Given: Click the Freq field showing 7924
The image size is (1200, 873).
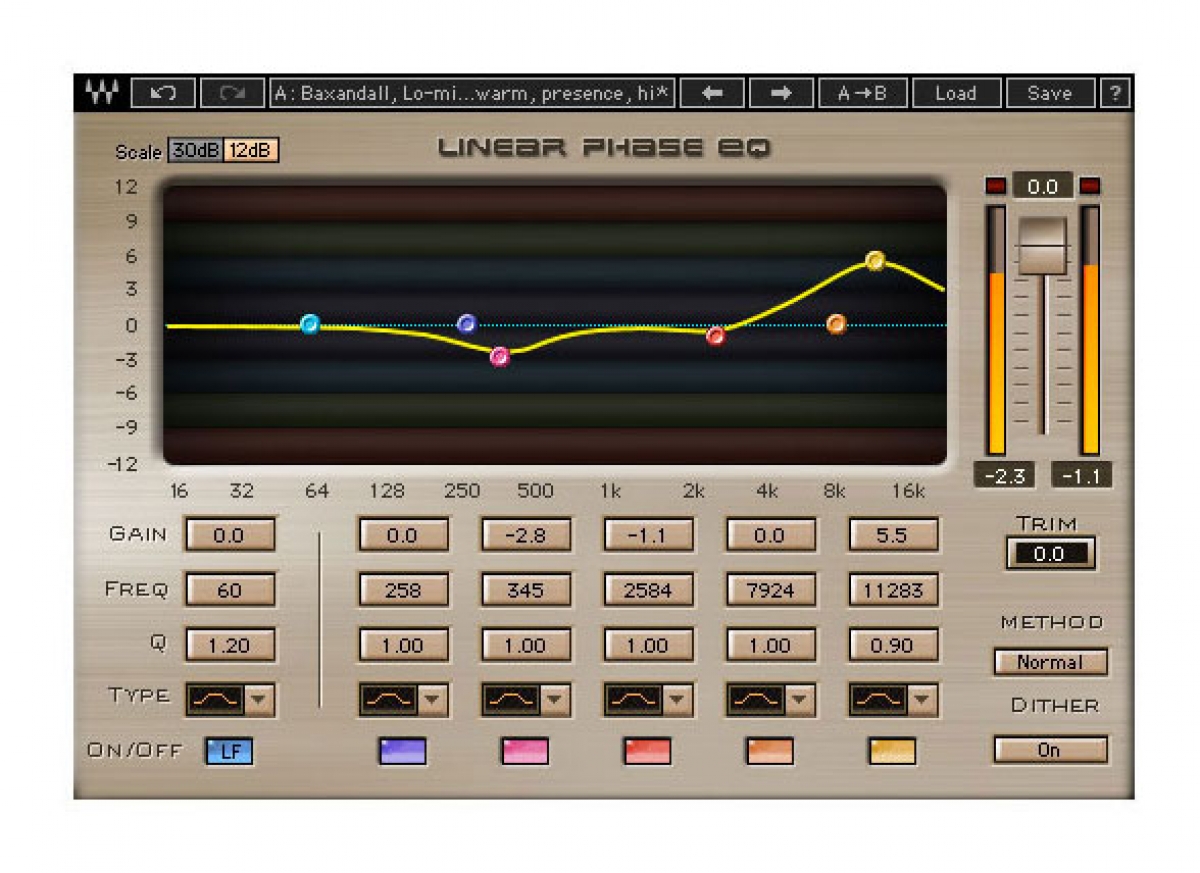Looking at the screenshot, I should pos(770,590).
